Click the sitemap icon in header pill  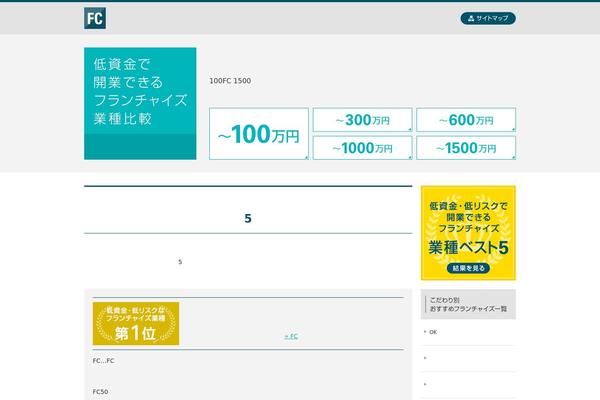[471, 18]
